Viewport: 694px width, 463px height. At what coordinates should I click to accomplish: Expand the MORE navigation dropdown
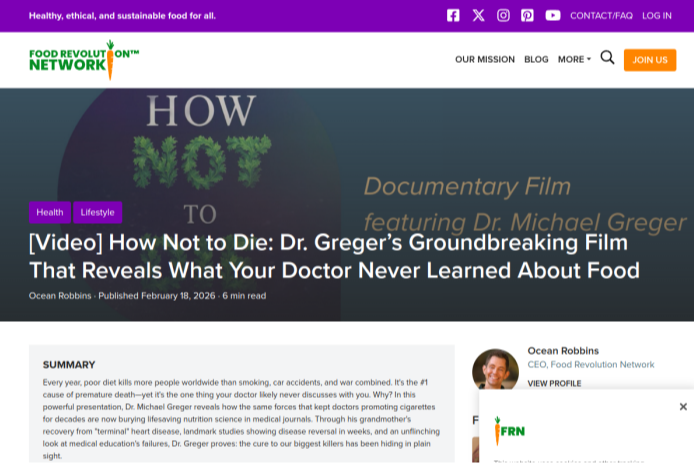[x=574, y=59]
